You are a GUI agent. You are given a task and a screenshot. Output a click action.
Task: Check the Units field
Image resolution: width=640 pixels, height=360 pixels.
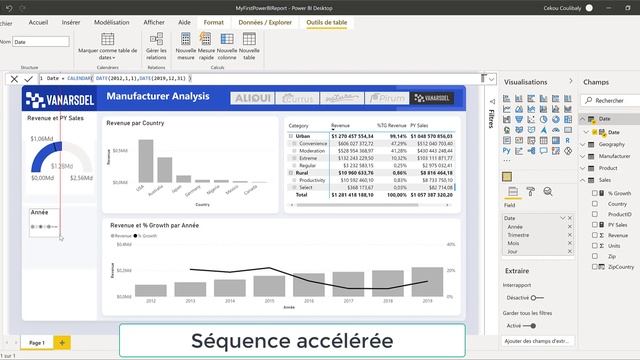(595, 246)
